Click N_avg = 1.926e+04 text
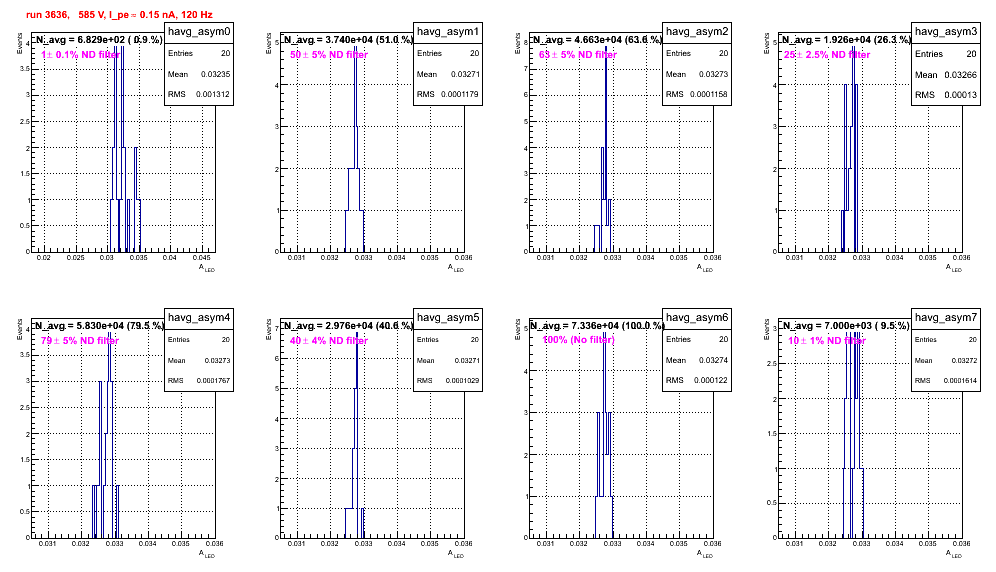The width and height of the screenshot is (996, 572). pyautogui.click(x=847, y=40)
